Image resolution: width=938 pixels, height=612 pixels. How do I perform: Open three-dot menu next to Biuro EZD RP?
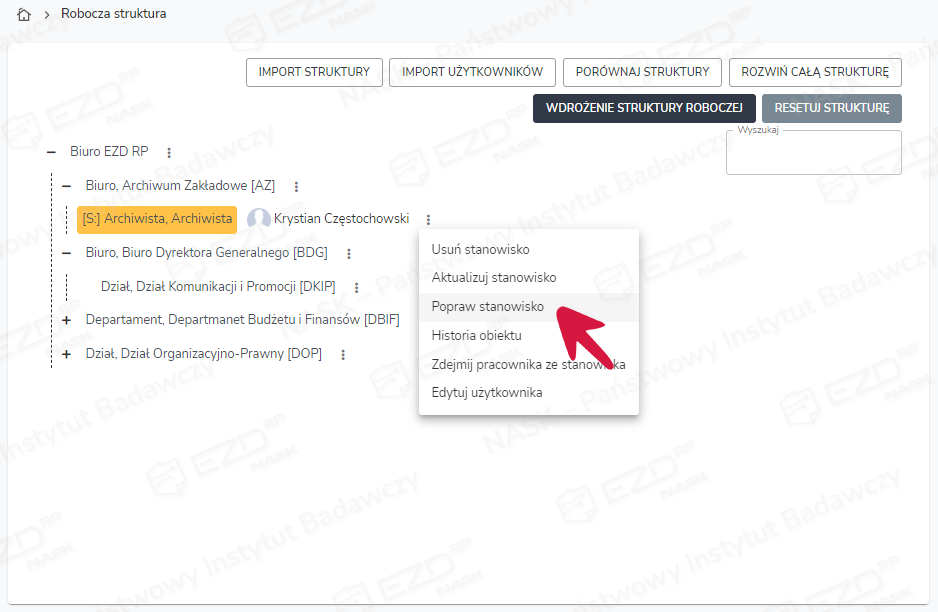(169, 153)
